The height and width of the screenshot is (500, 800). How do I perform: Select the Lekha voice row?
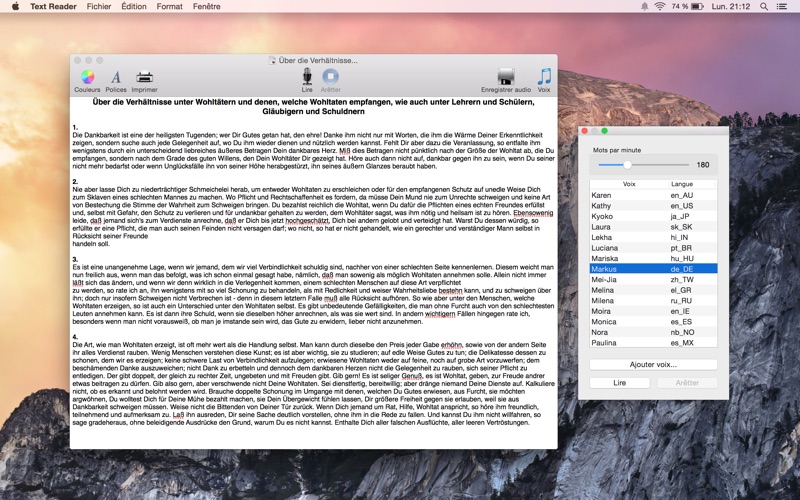click(653, 237)
